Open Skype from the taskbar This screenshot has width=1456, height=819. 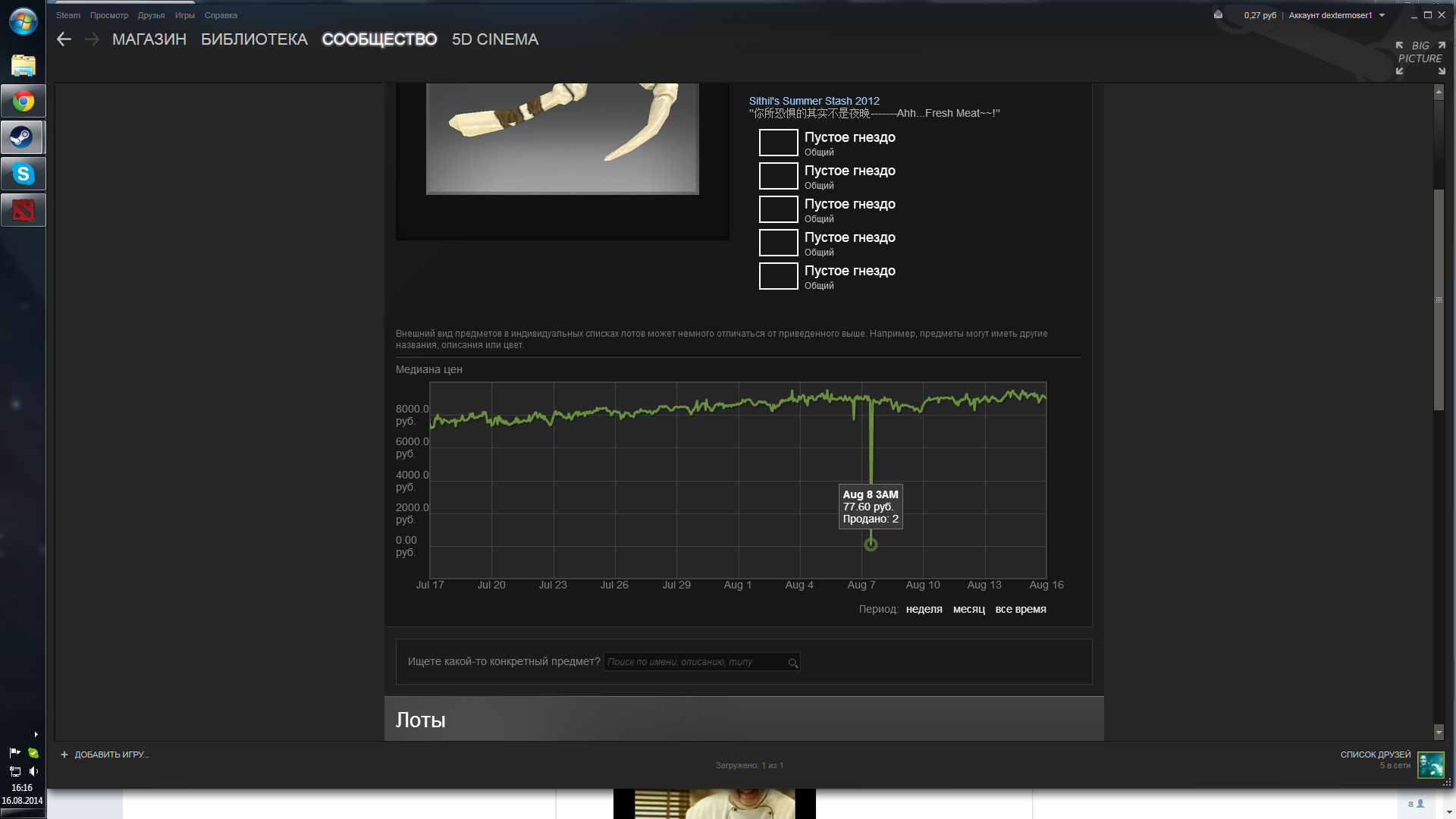(x=23, y=174)
